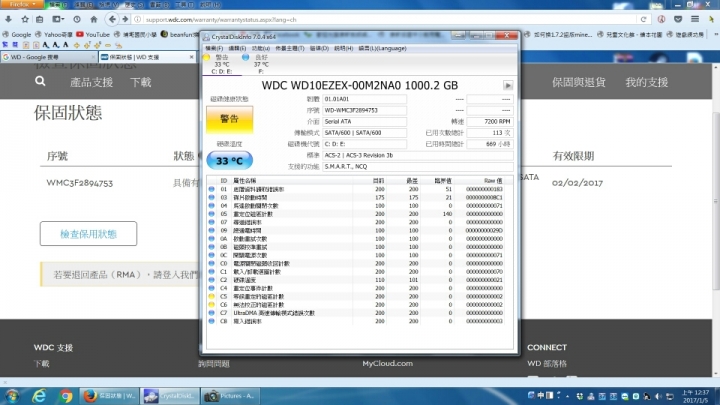This screenshot has height=405, width=720.
Task: Click firmware field 01.01A01
Action: [364, 99]
